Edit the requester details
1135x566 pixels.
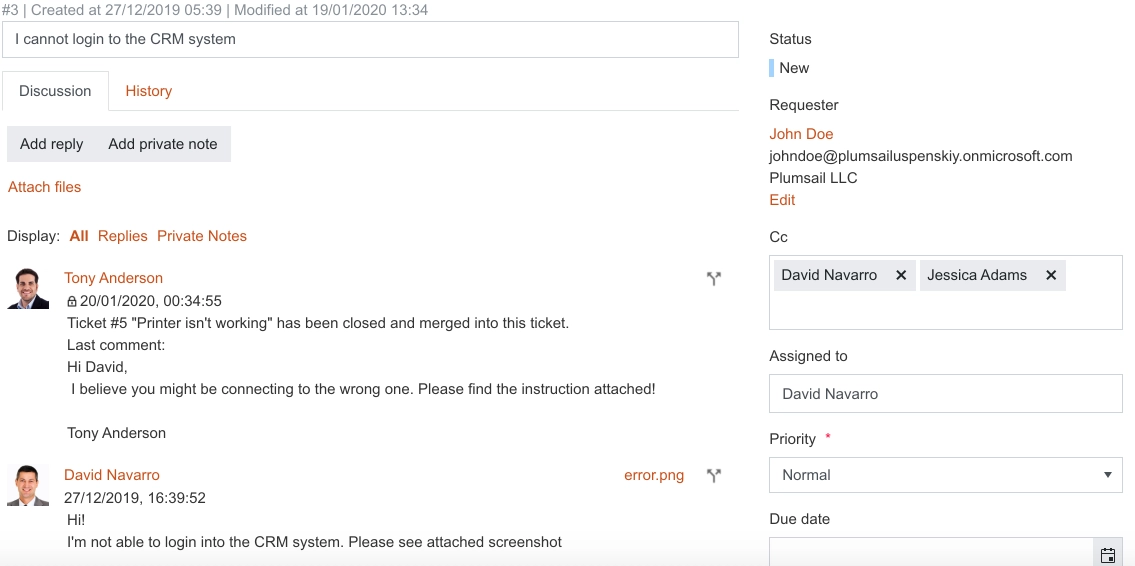click(x=782, y=200)
